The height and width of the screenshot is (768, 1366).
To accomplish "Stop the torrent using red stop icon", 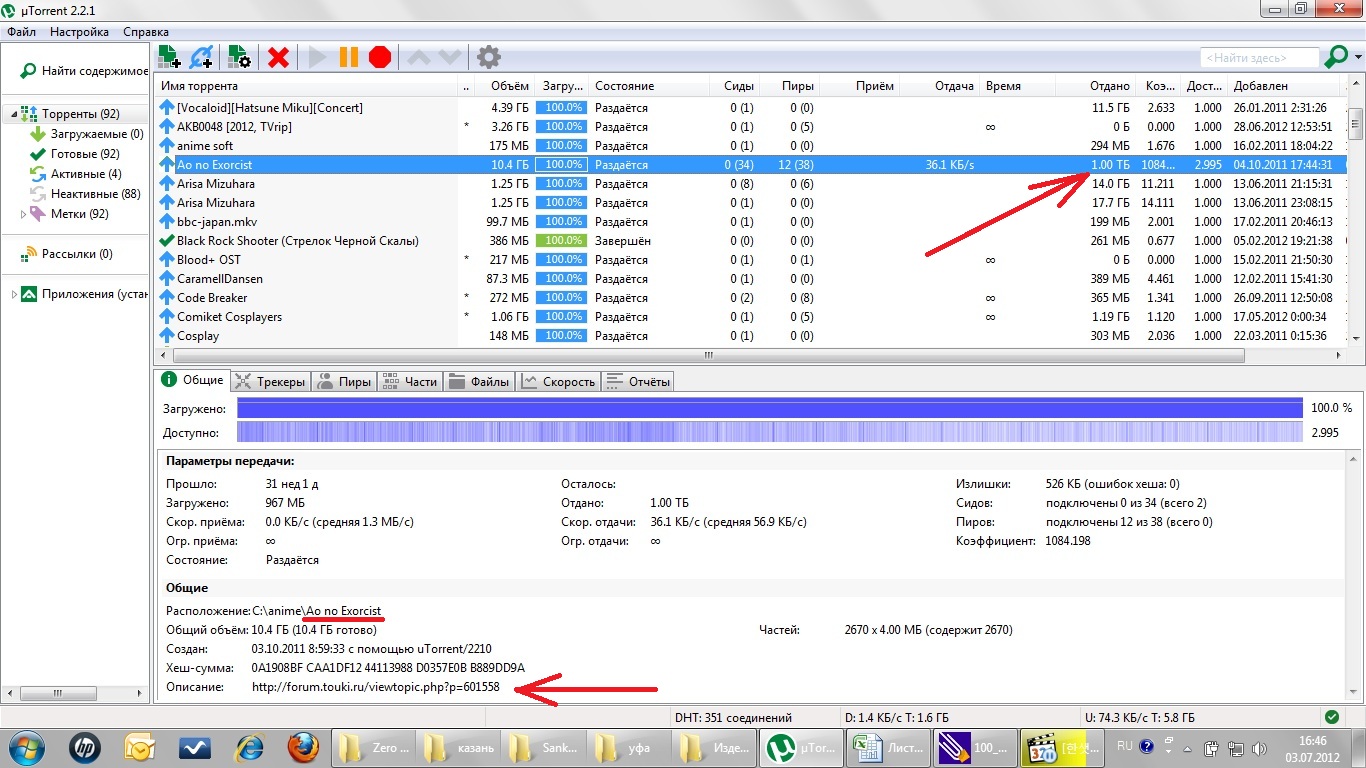I will coord(379,57).
